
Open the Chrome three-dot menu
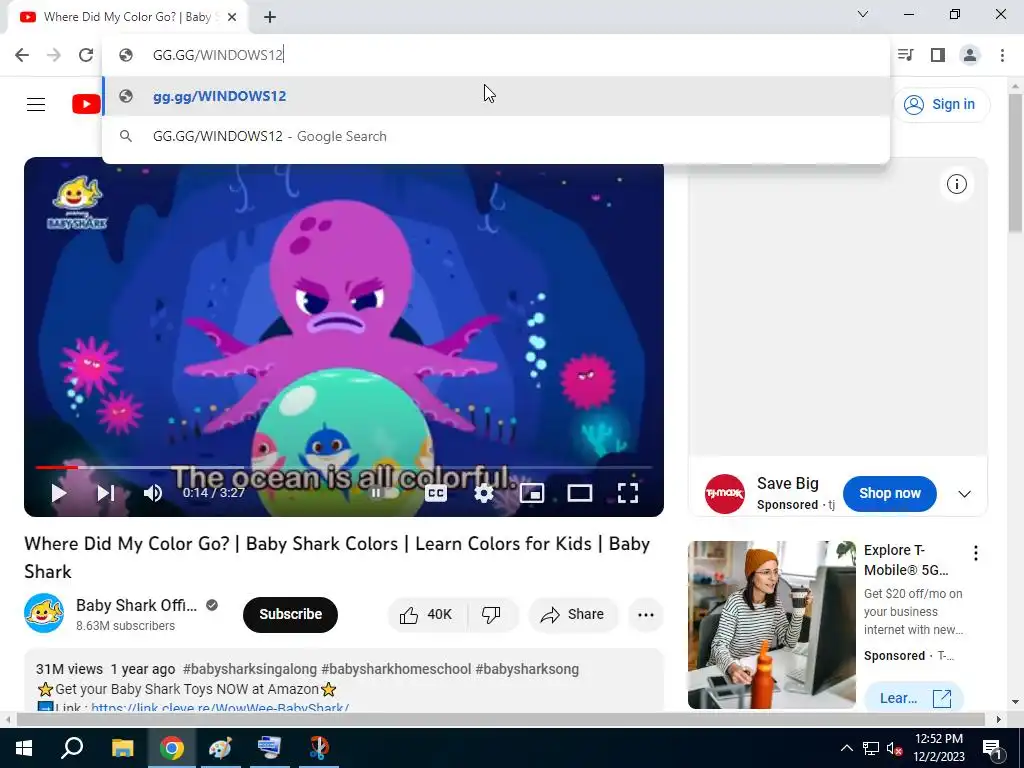(1002, 55)
